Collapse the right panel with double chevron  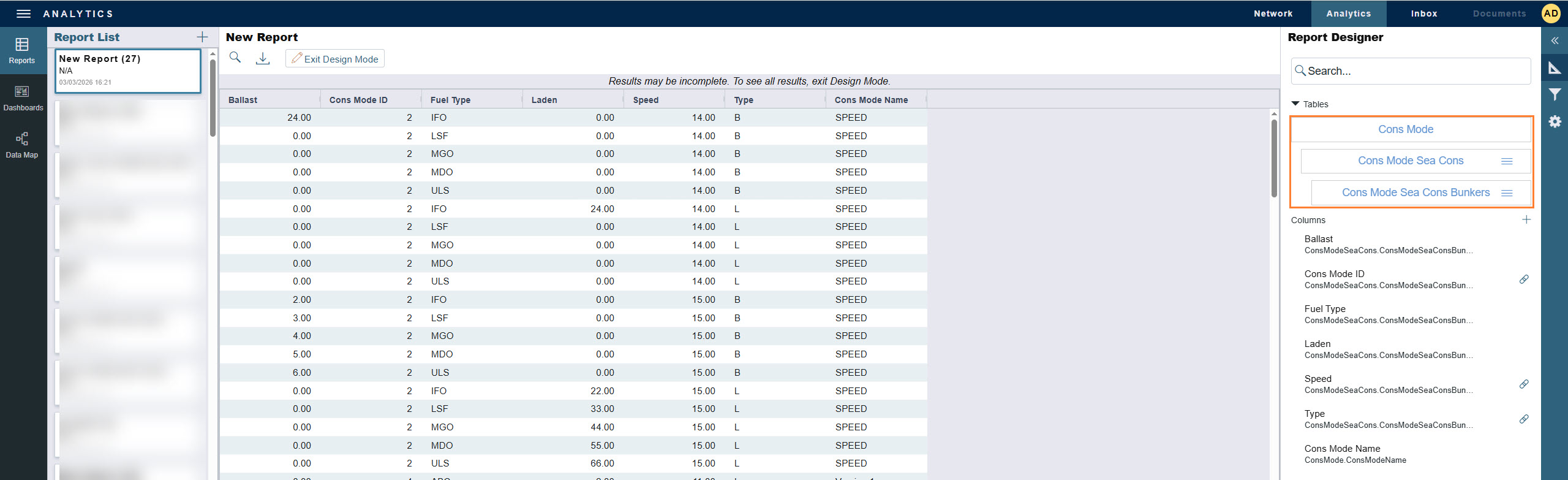(x=1555, y=40)
